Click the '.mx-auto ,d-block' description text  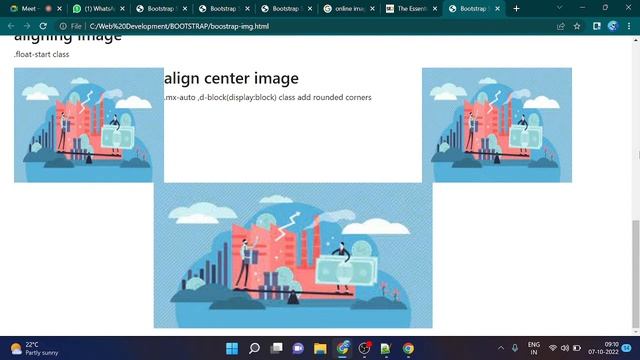(x=268, y=98)
